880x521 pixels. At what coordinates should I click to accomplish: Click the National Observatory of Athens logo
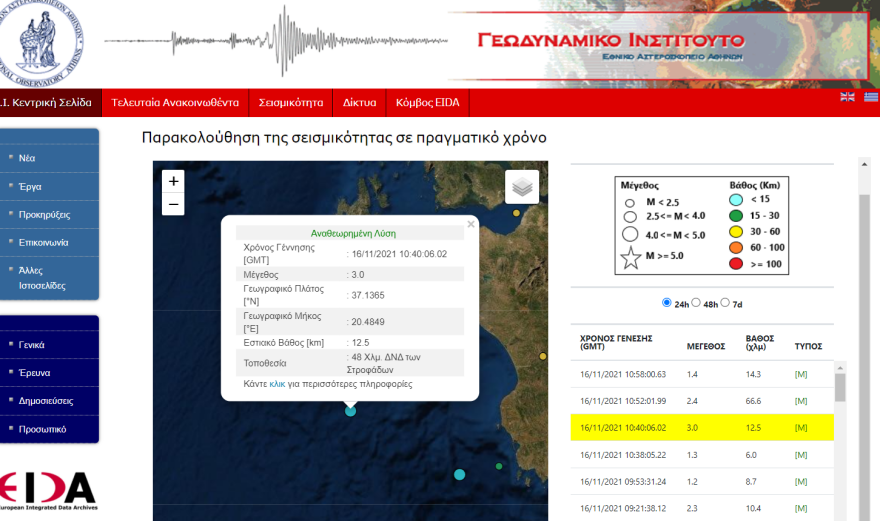pyautogui.click(x=42, y=43)
